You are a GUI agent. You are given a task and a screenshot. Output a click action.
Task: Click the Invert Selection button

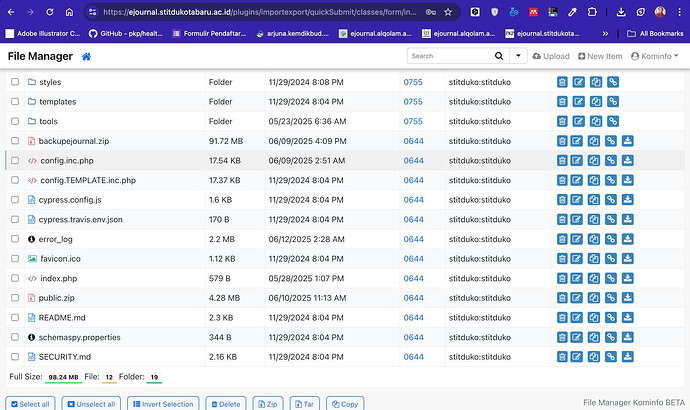pos(163,404)
